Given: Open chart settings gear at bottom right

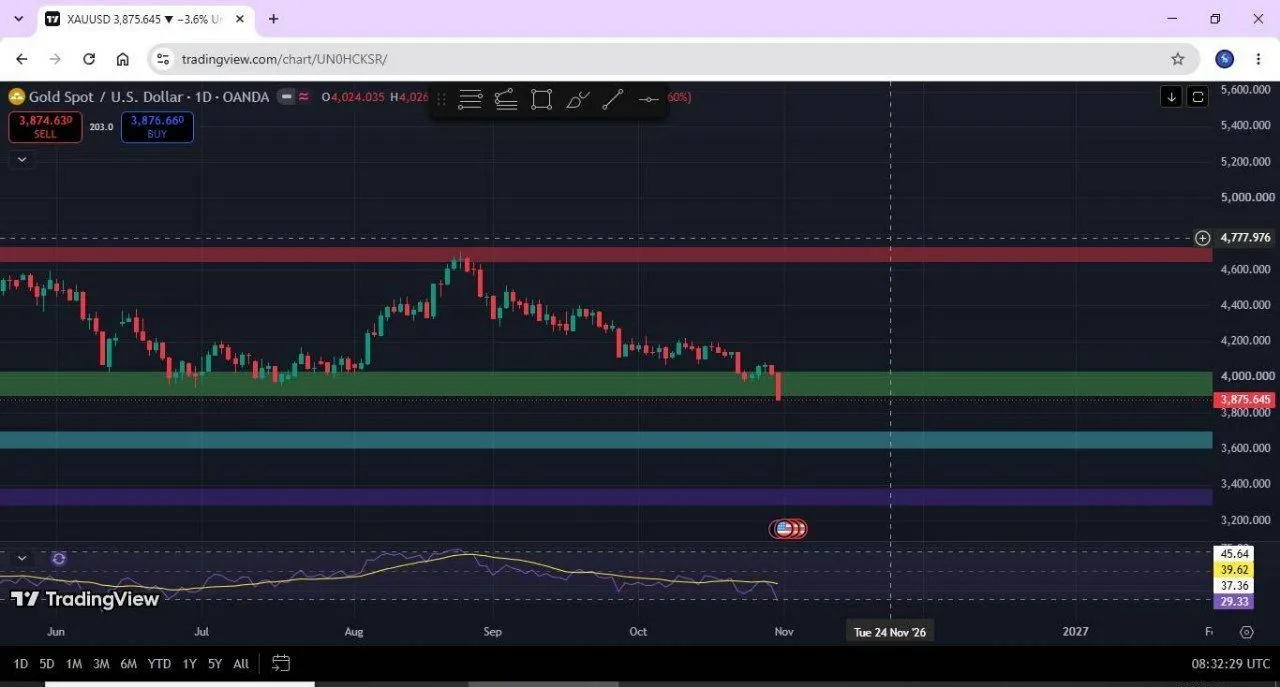Looking at the screenshot, I should click(1246, 632).
